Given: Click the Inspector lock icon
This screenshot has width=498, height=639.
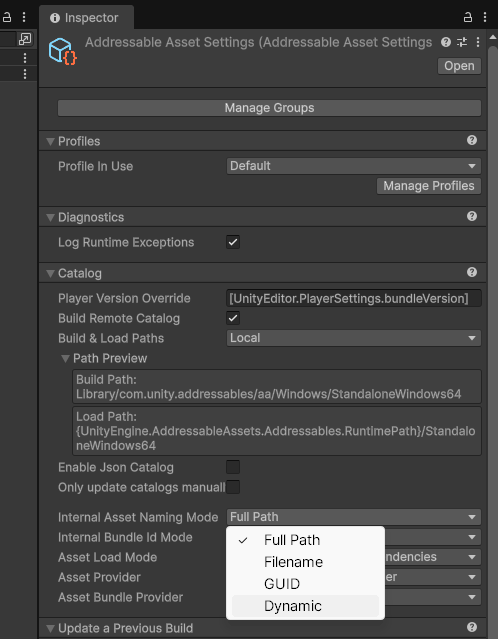Looking at the screenshot, I should (468, 17).
